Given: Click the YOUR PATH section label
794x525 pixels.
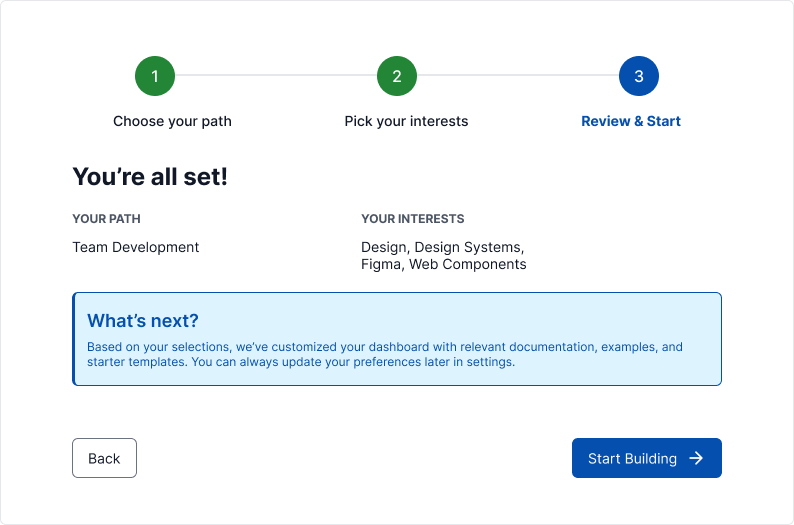Looking at the screenshot, I should coord(106,219).
